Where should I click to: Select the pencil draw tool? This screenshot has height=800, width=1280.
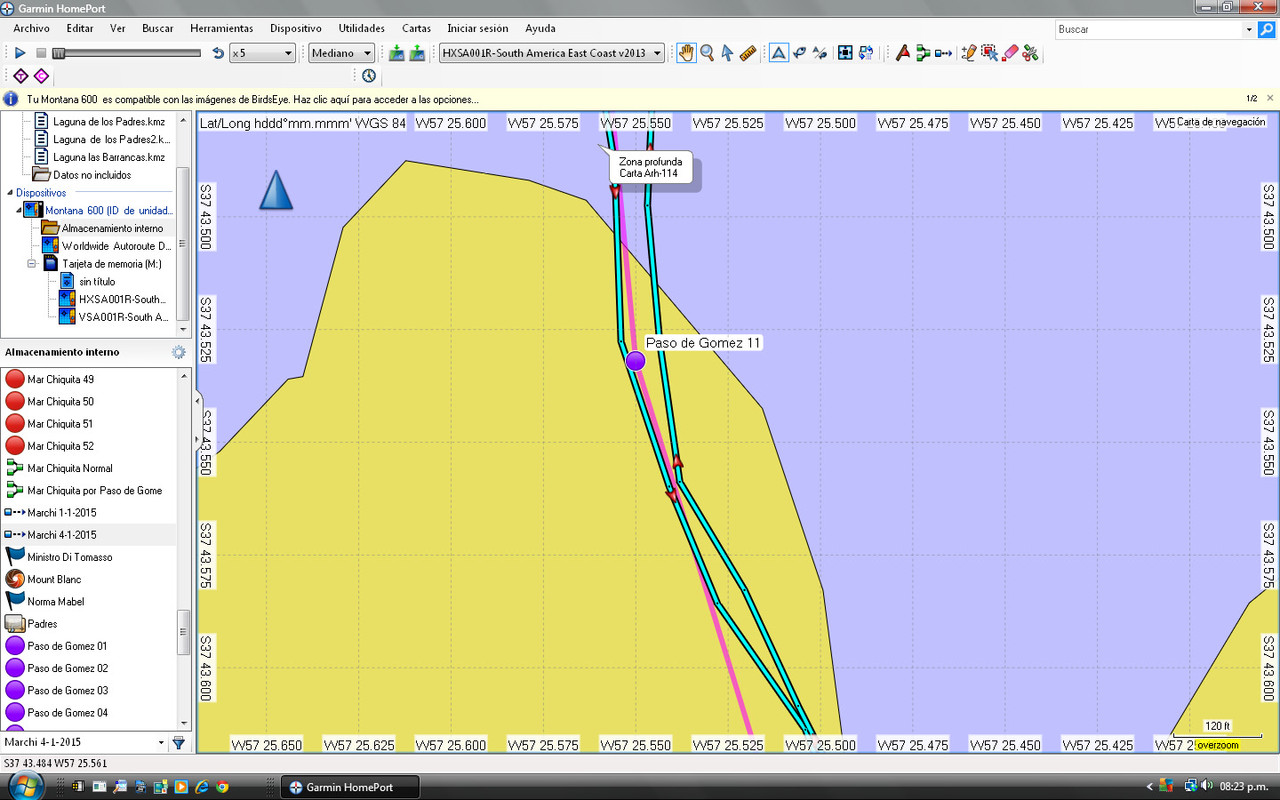[968, 53]
